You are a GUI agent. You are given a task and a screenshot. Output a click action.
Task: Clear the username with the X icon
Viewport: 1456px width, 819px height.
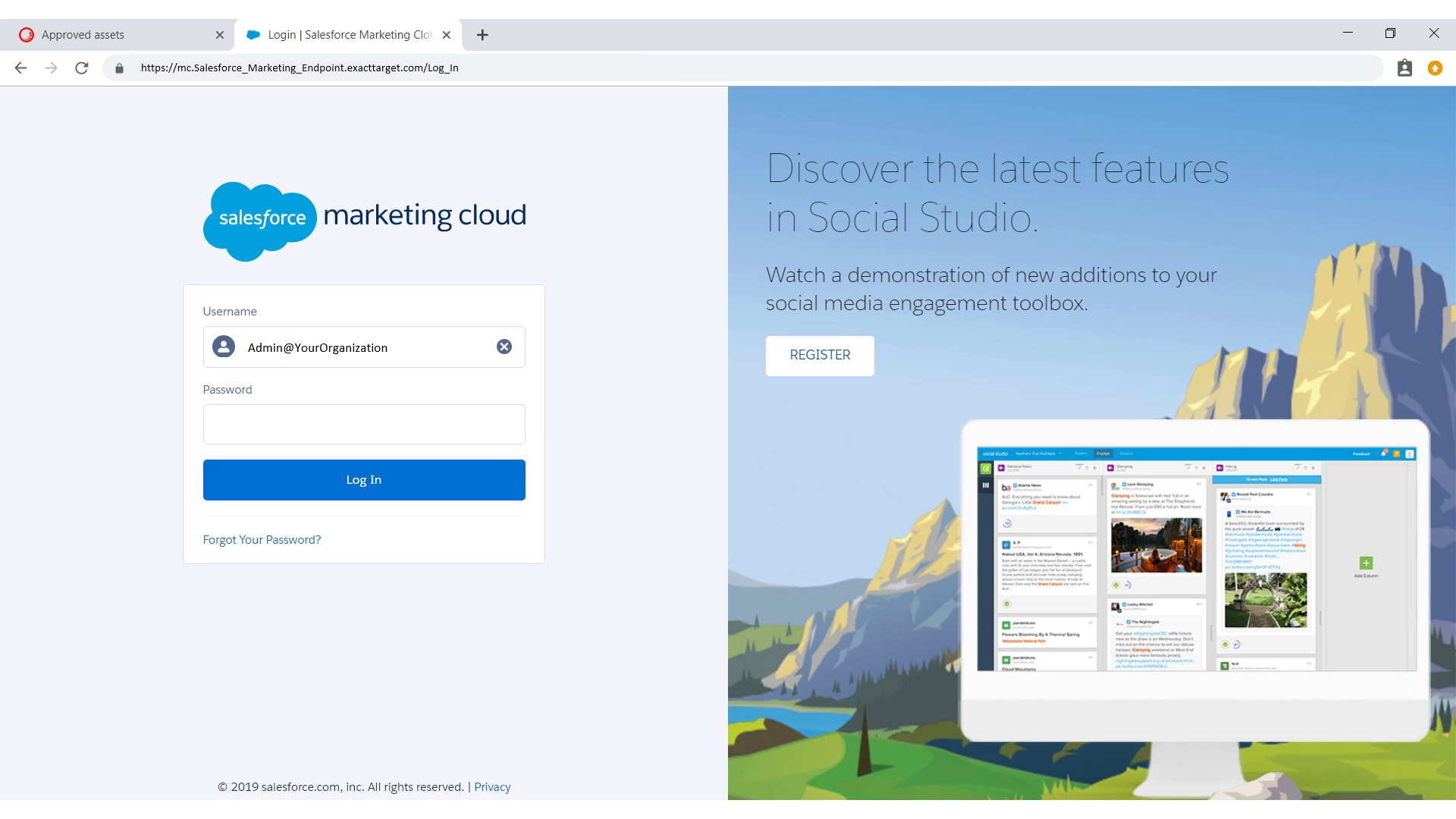point(504,347)
